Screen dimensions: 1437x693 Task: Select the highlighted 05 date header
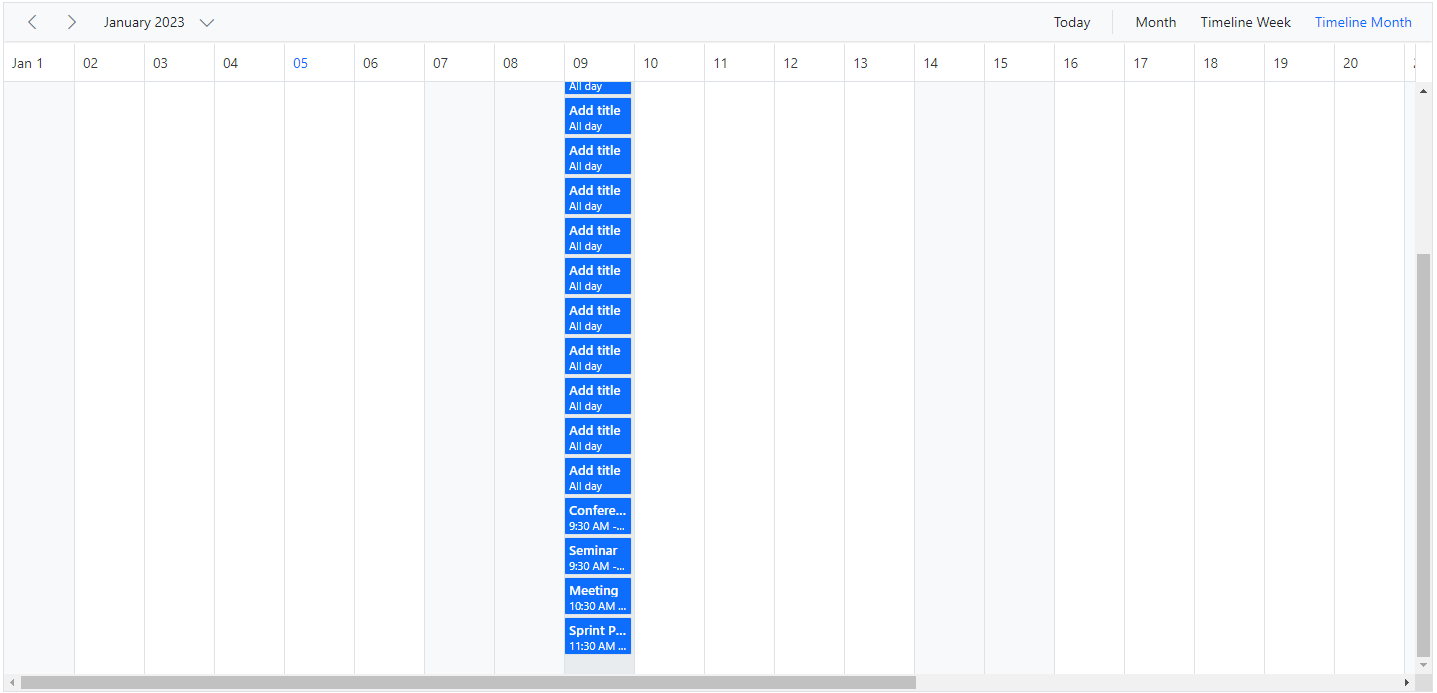pos(319,63)
